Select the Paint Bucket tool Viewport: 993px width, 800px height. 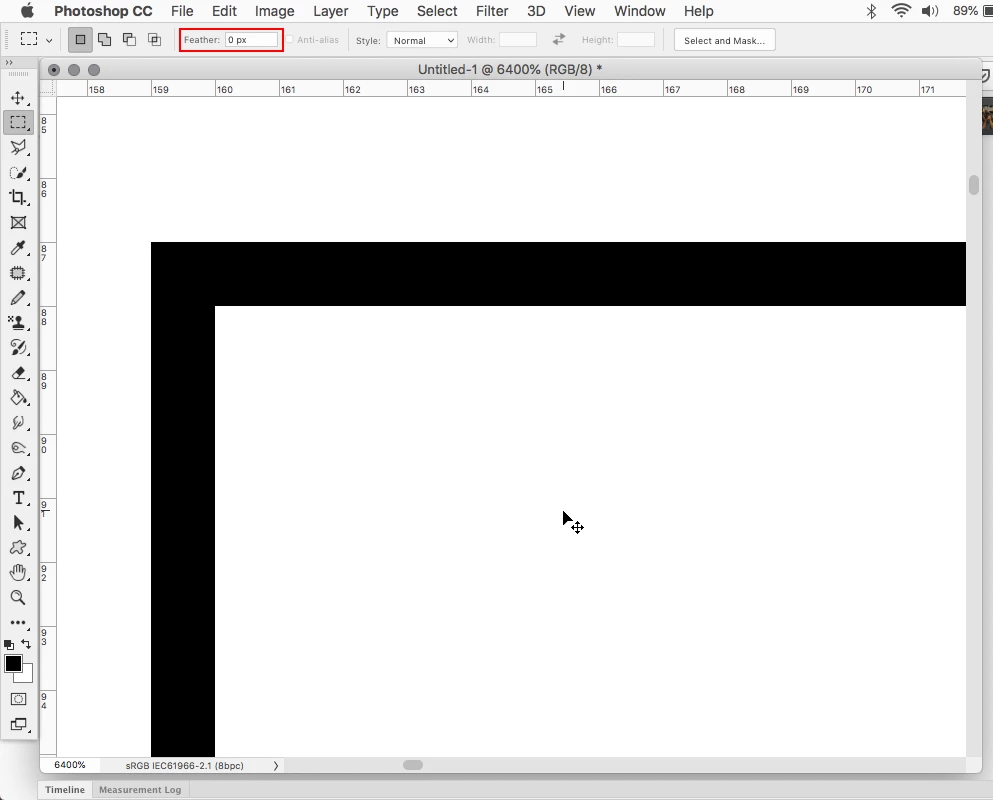click(18, 398)
